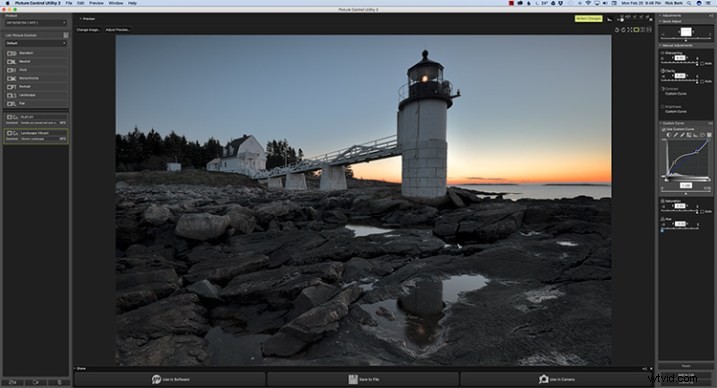Select the Flat picture control
717x388 pixels.
(36, 103)
